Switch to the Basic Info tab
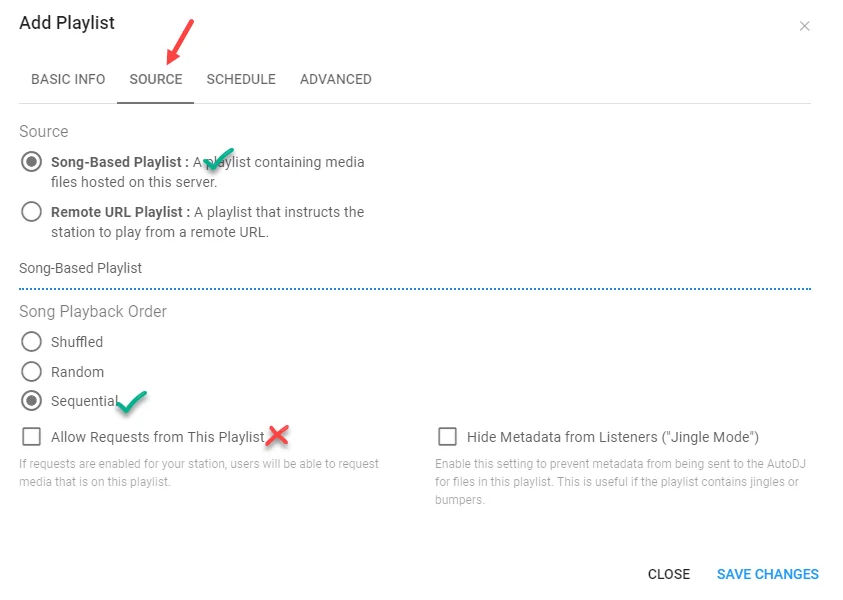843x600 pixels. click(x=68, y=79)
